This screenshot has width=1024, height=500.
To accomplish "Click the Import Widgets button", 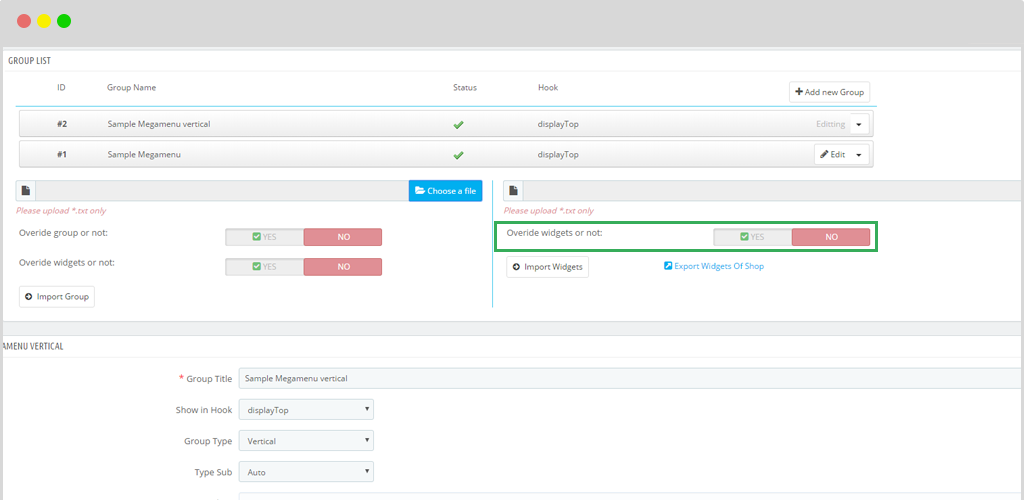I will (x=547, y=267).
